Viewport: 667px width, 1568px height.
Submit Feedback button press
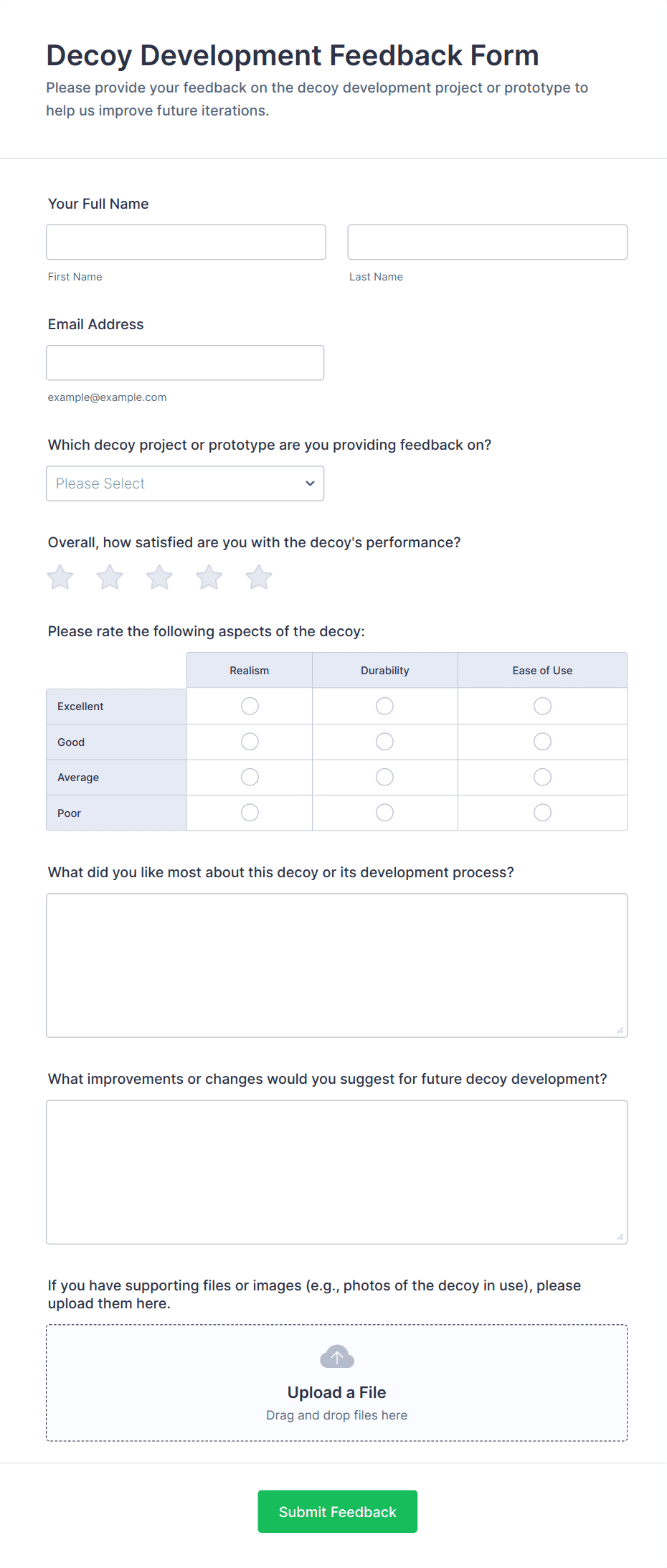337,1511
